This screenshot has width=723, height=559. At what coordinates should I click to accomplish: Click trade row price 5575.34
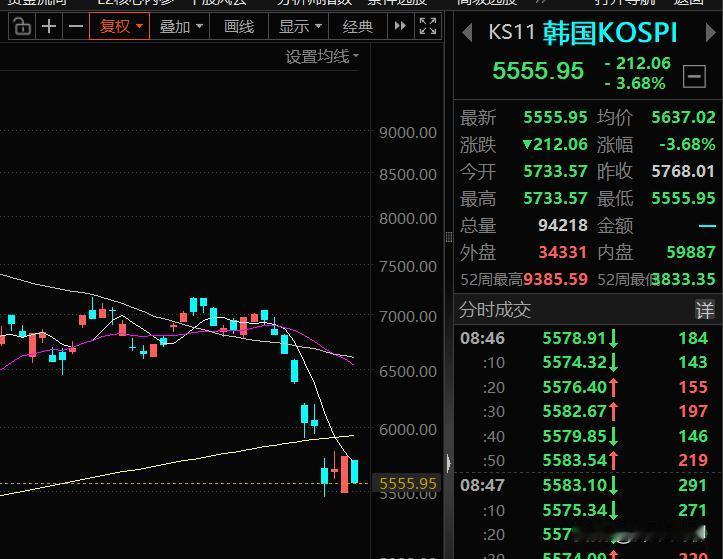[x=574, y=510]
